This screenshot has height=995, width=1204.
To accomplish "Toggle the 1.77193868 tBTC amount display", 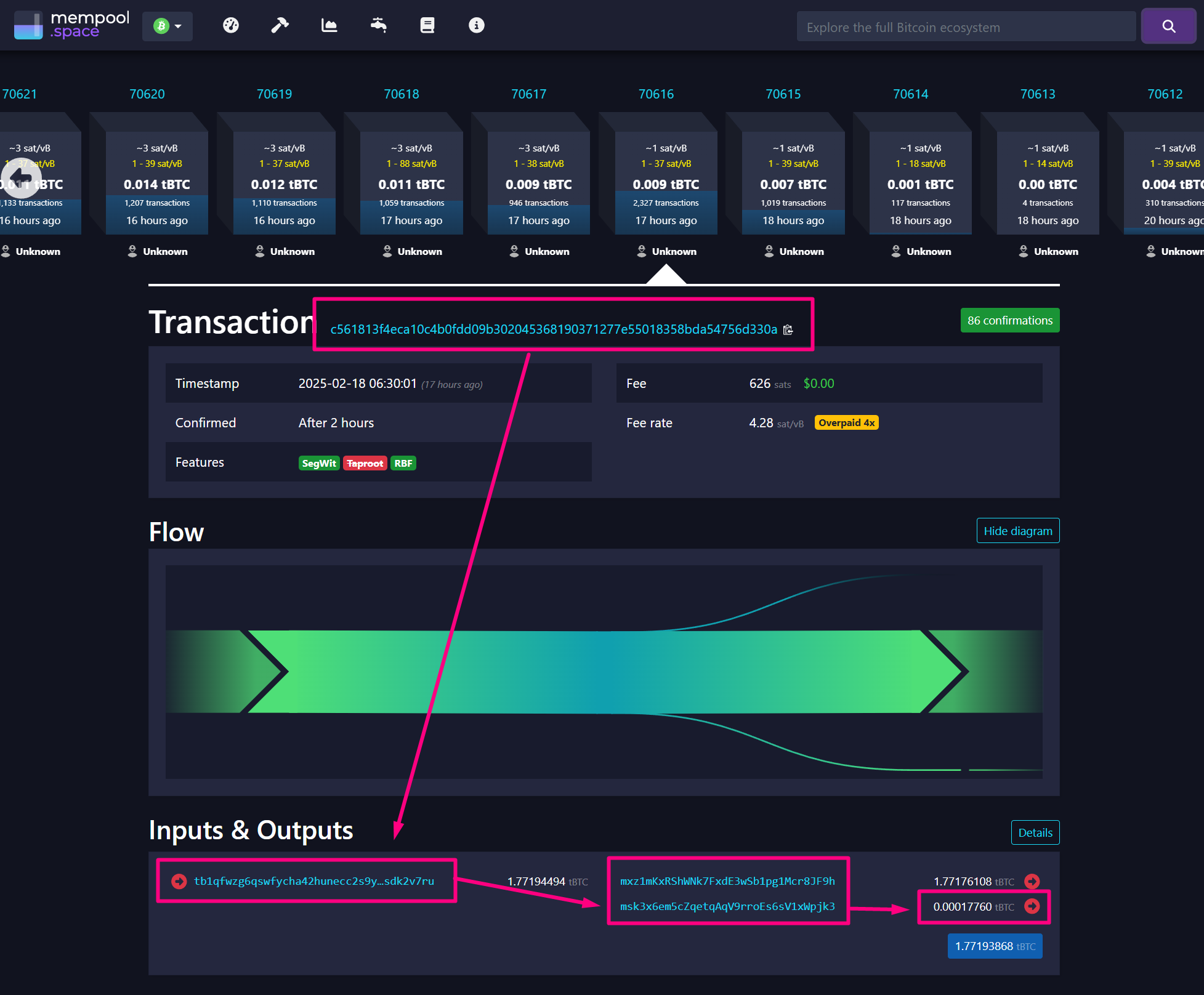I will click(995, 946).
